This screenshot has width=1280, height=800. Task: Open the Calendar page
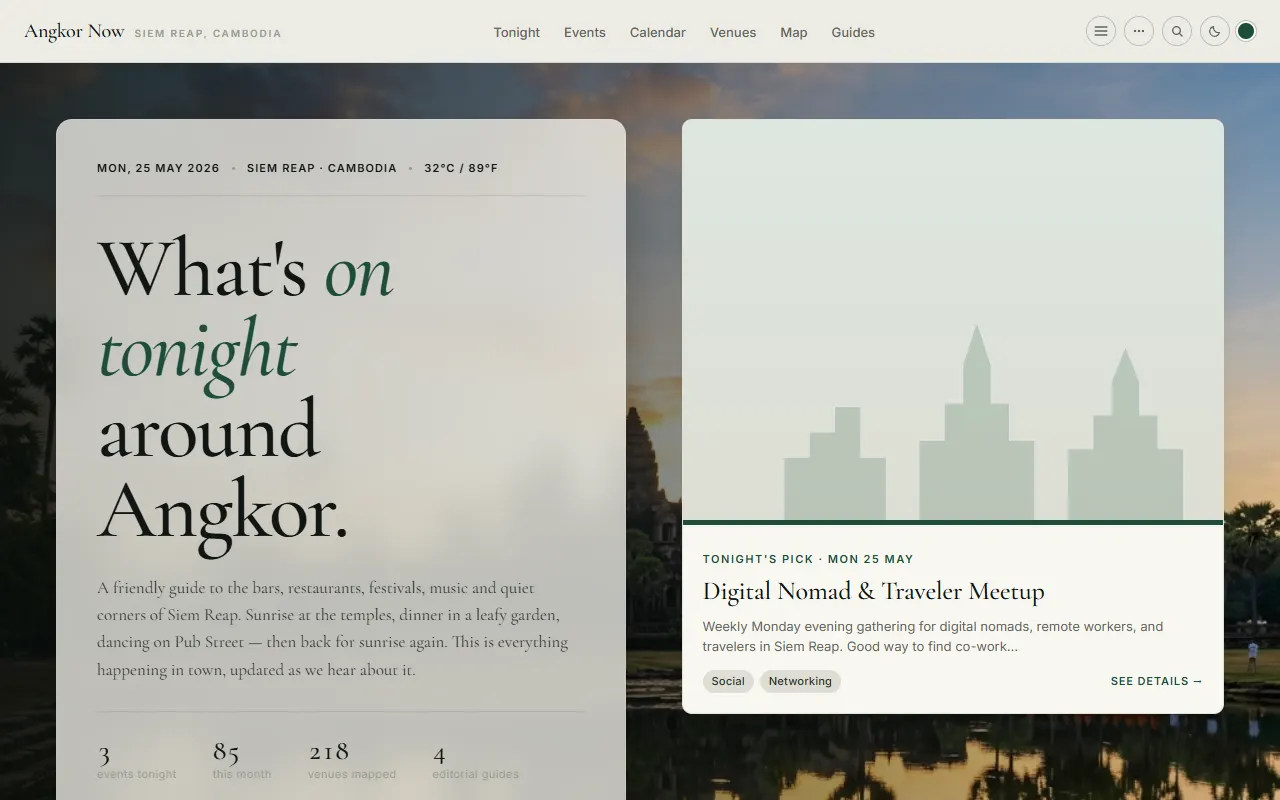pyautogui.click(x=658, y=32)
